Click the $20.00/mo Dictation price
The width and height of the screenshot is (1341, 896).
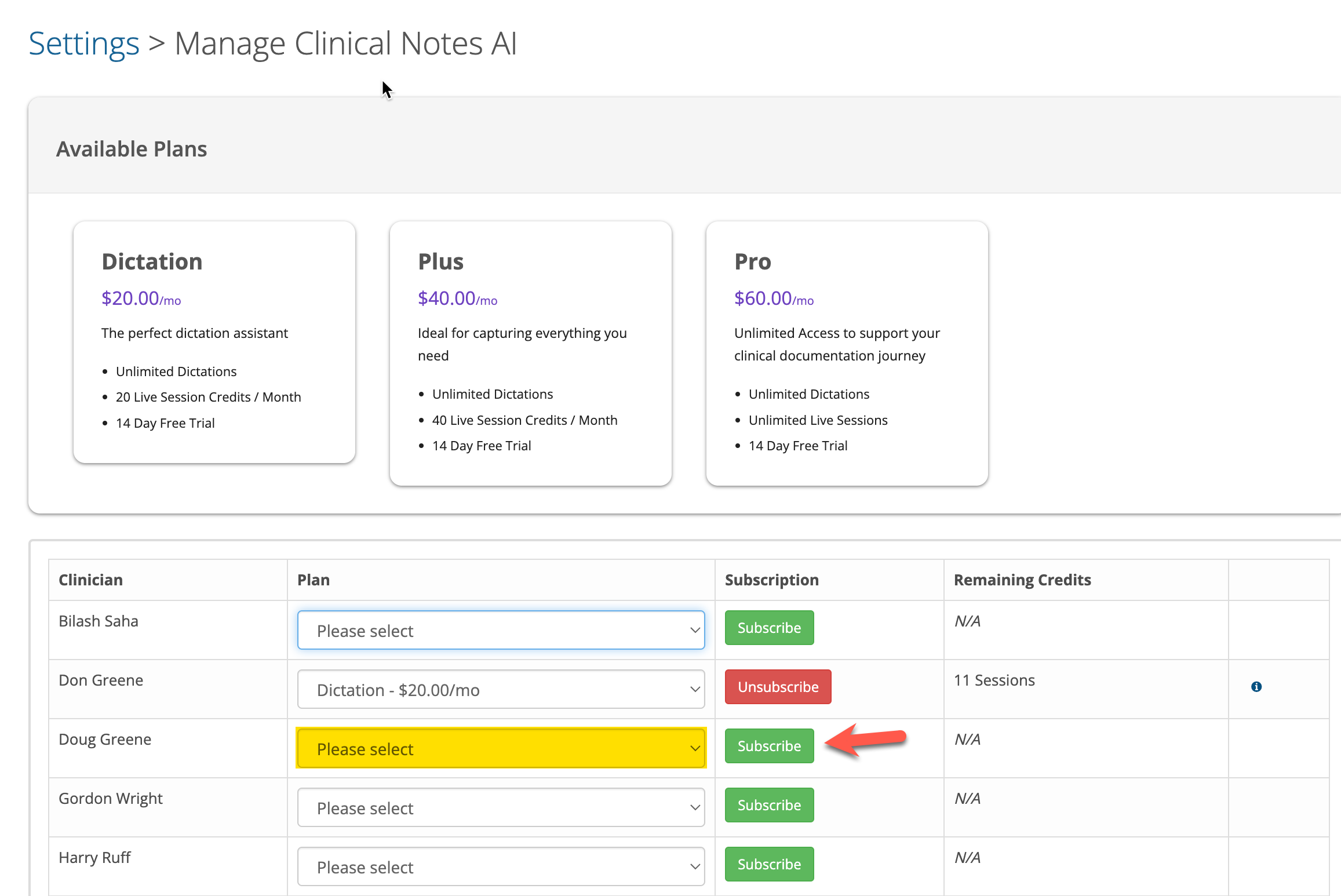[x=141, y=298]
